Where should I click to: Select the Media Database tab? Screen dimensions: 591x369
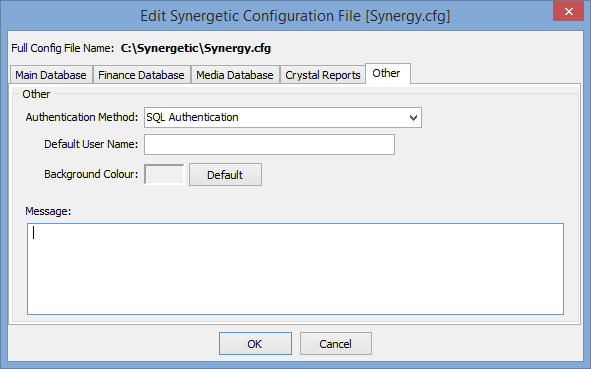(x=235, y=75)
